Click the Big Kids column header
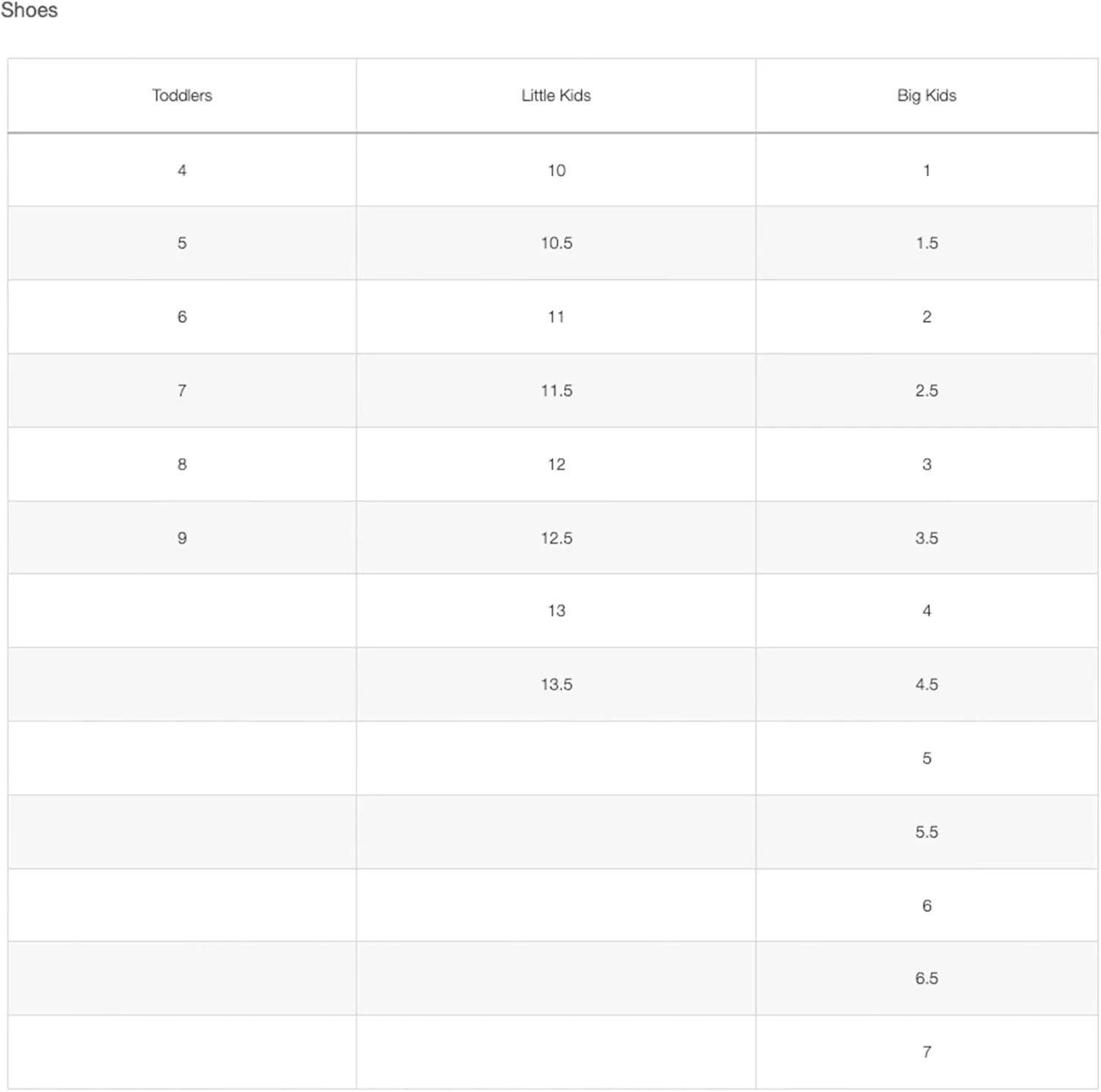 (926, 95)
